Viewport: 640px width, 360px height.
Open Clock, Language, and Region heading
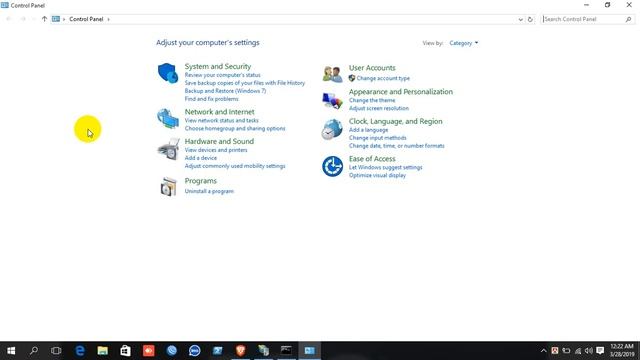point(395,121)
